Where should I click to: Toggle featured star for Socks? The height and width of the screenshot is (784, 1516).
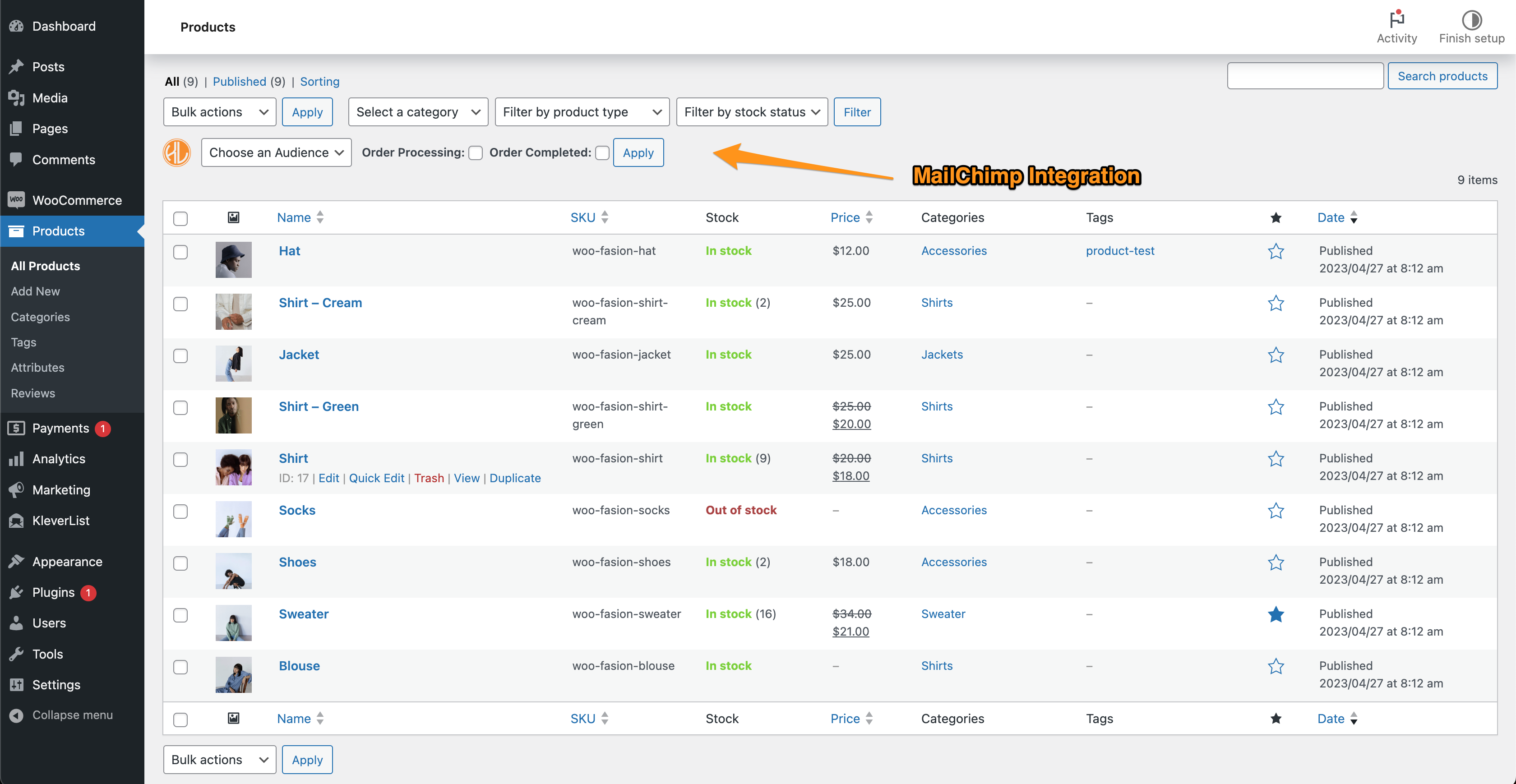[1276, 510]
